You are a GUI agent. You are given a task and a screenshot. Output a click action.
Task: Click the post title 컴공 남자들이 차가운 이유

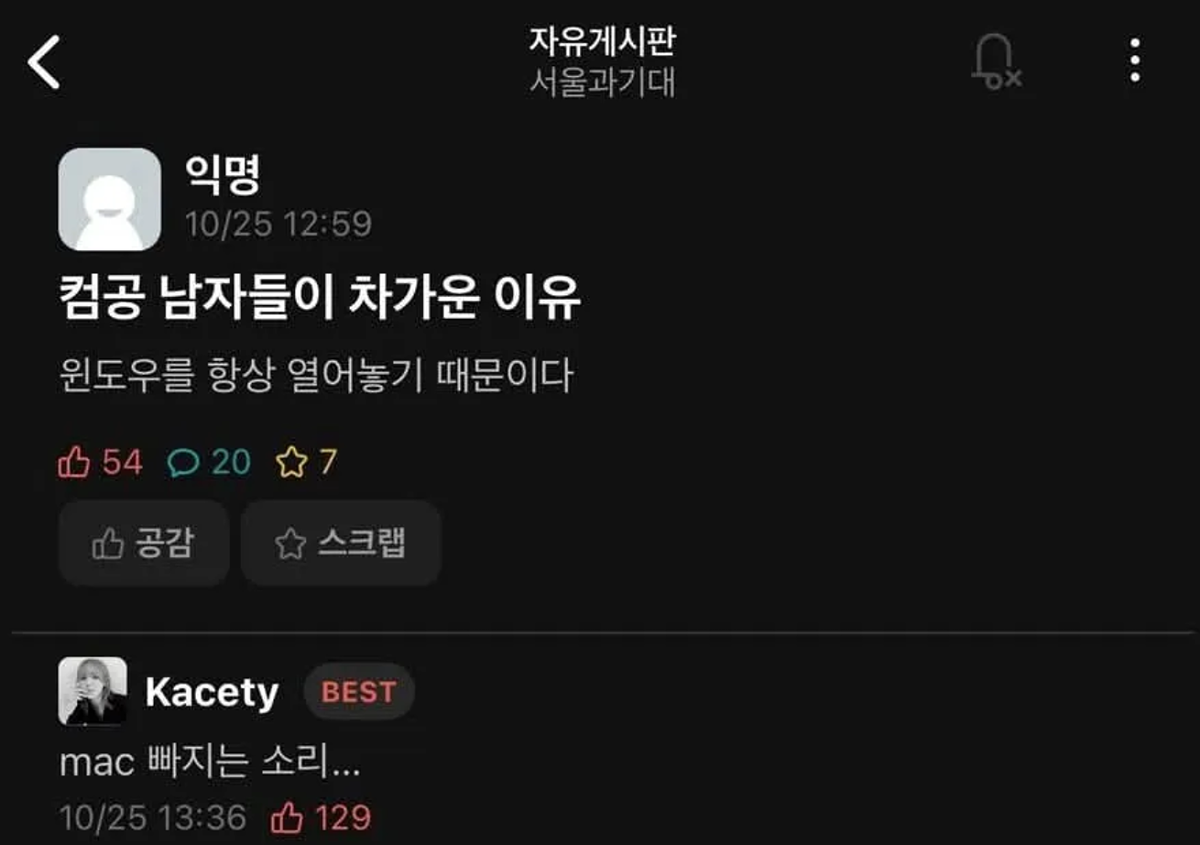click(x=320, y=299)
